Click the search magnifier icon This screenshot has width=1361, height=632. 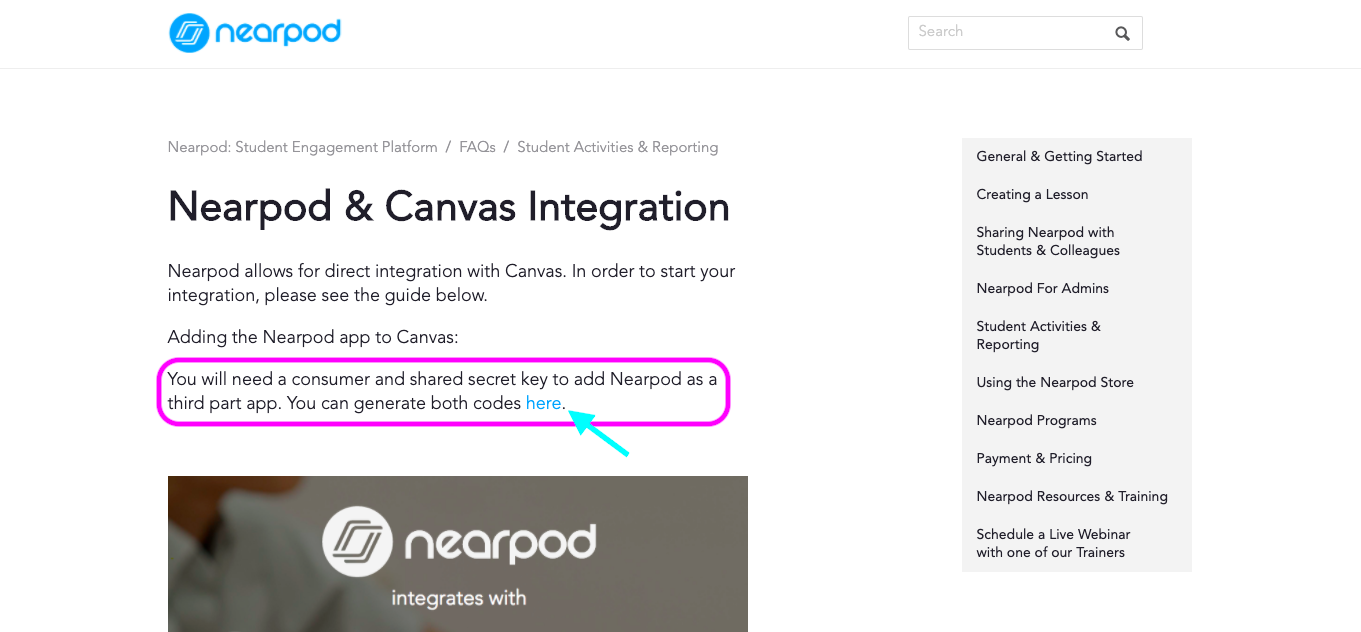click(1121, 33)
